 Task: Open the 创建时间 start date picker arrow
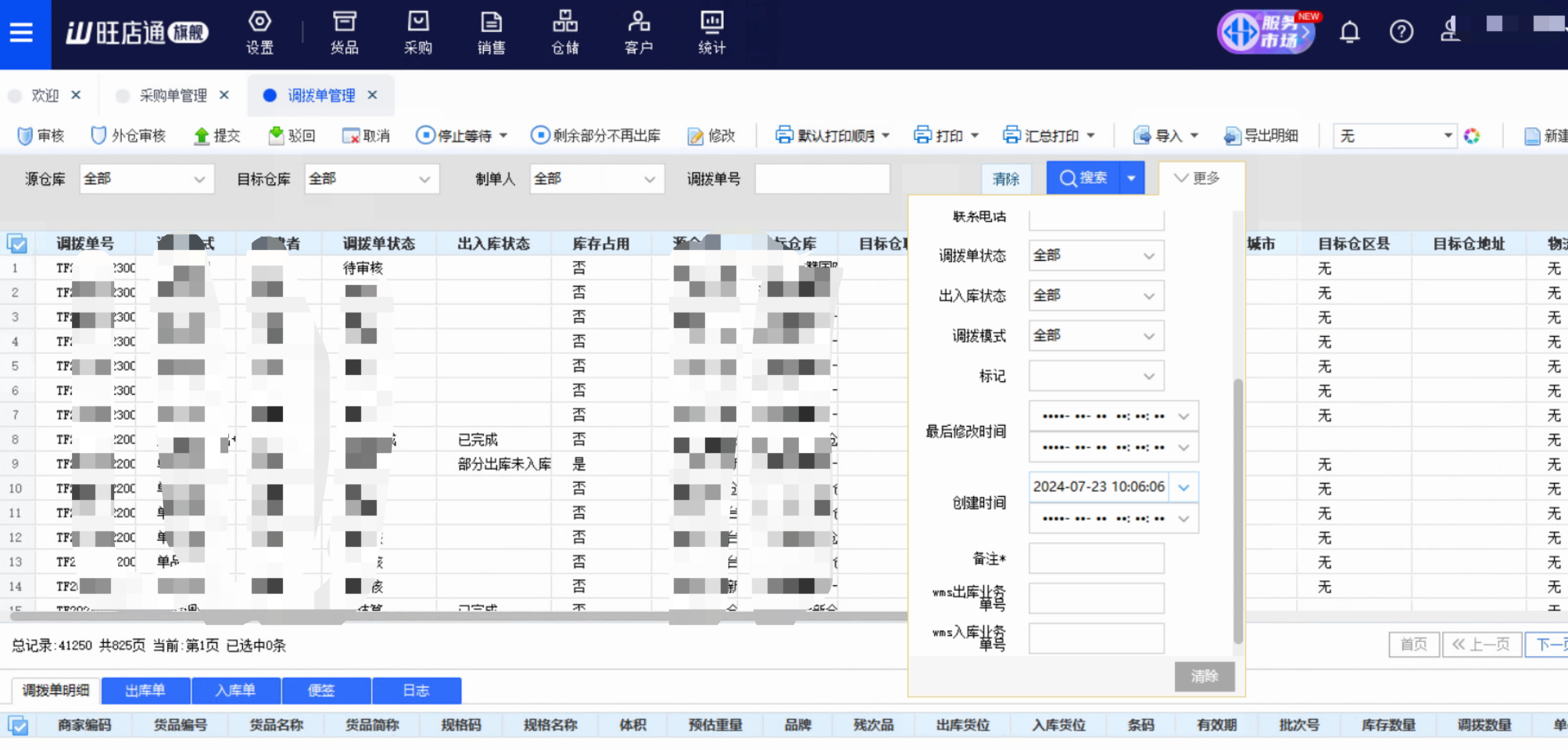coord(1183,487)
